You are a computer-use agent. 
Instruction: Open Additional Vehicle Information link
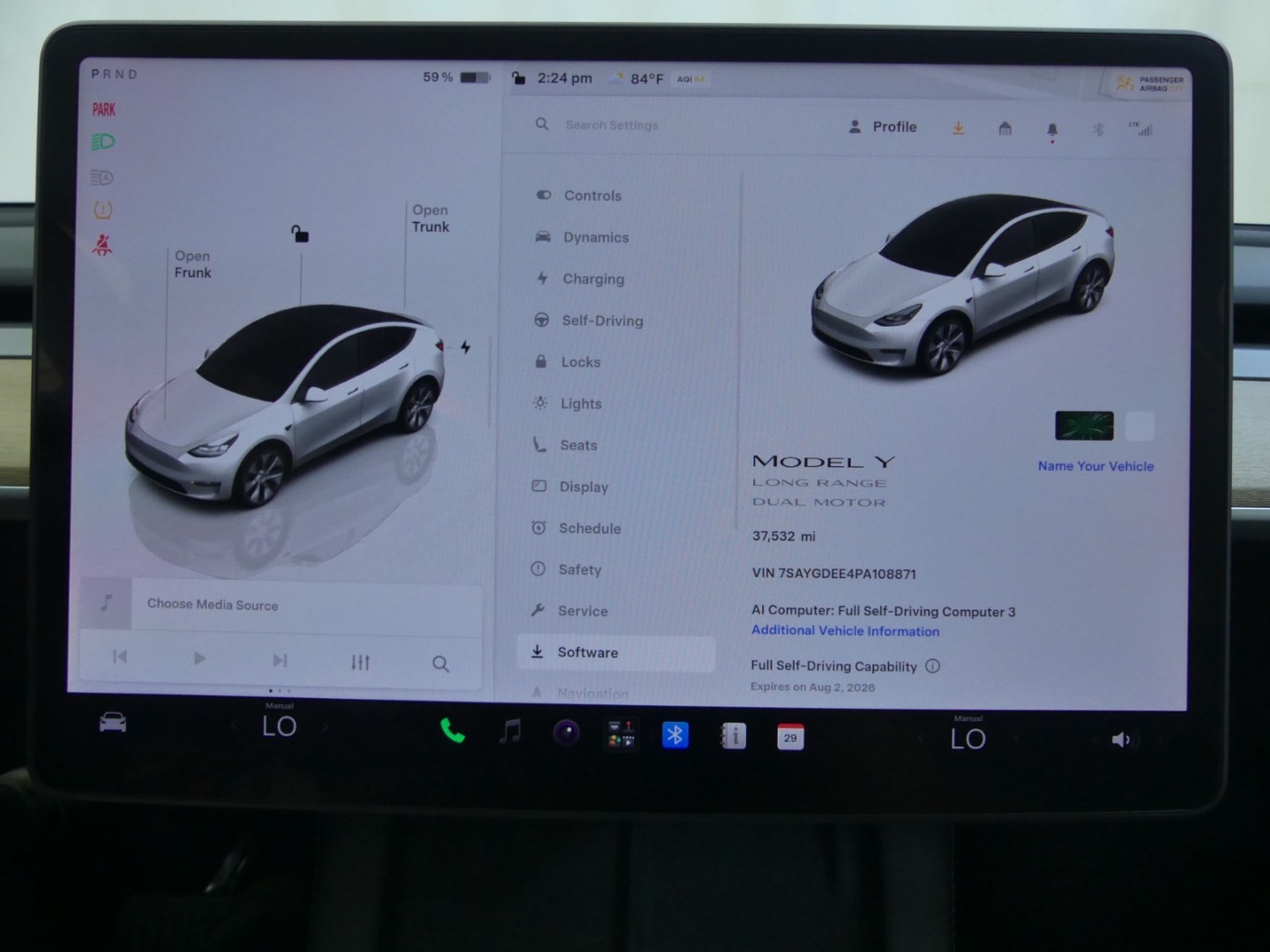[845, 630]
